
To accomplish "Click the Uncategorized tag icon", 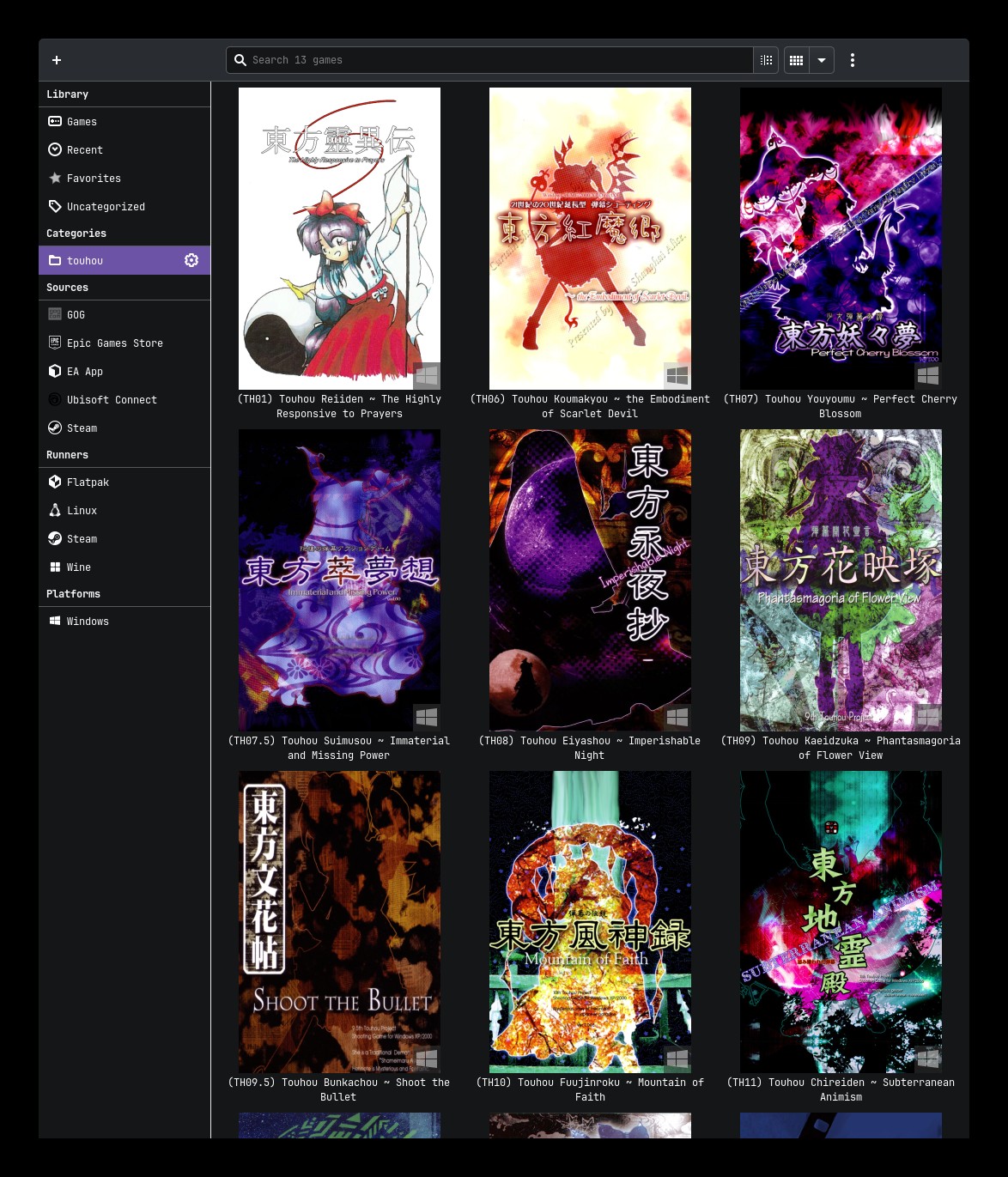I will [55, 207].
